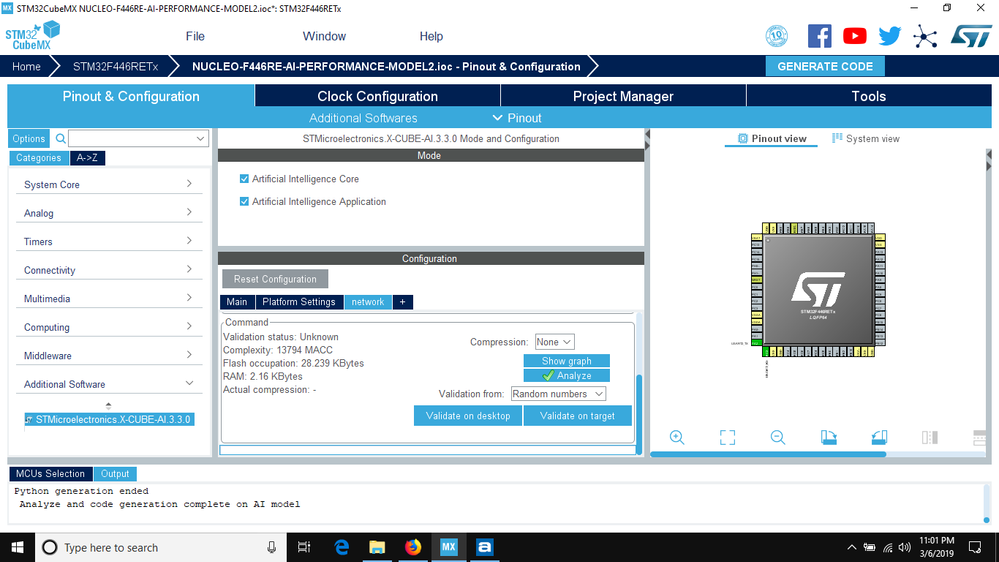Select STMicroelectronics.X-CUBE-AI.3.3.0 tree item
The image size is (999, 562).
[109, 419]
